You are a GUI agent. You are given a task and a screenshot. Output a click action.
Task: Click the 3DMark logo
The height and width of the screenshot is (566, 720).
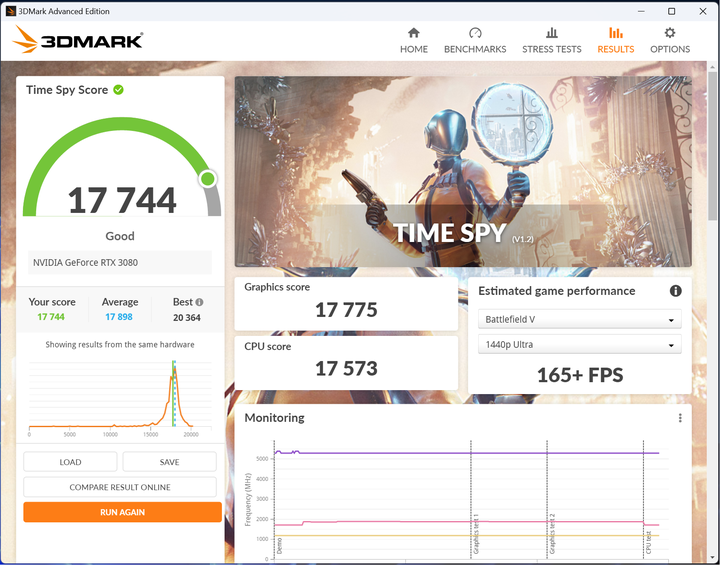coord(77,40)
